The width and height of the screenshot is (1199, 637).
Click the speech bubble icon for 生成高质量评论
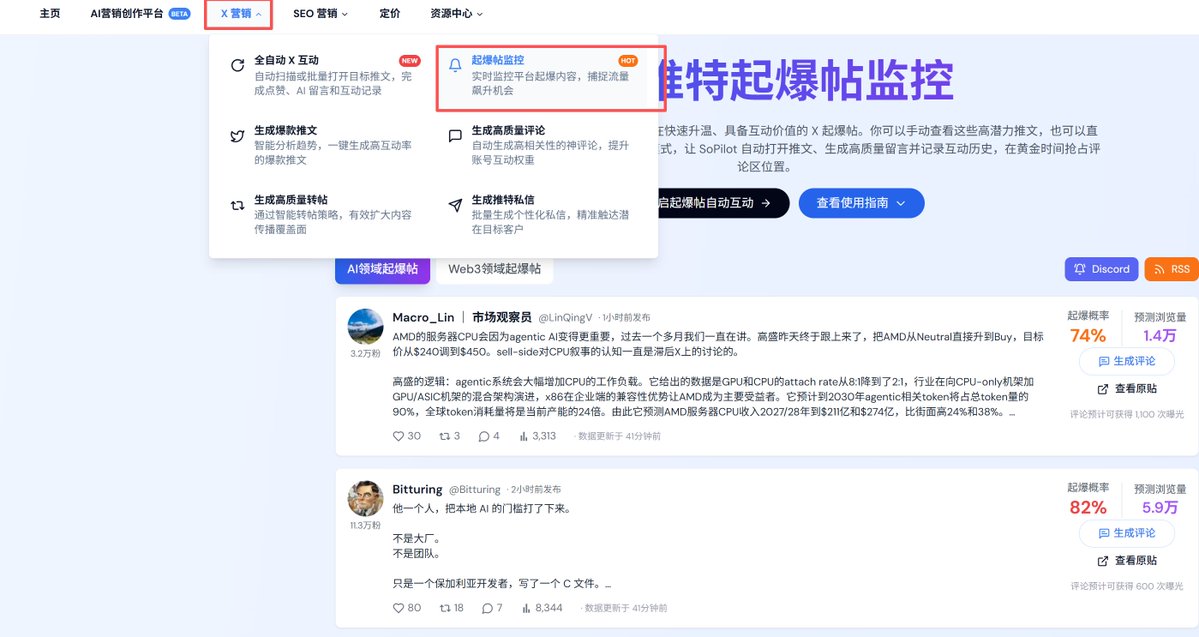[x=455, y=136]
